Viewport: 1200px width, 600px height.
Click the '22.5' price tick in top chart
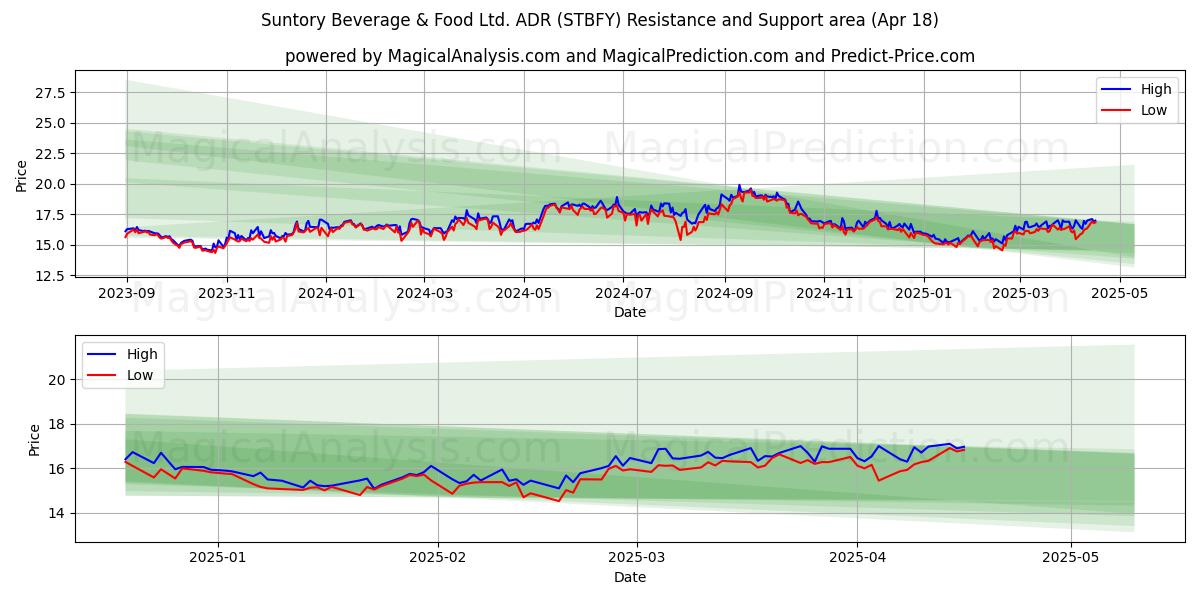pyautogui.click(x=52, y=154)
